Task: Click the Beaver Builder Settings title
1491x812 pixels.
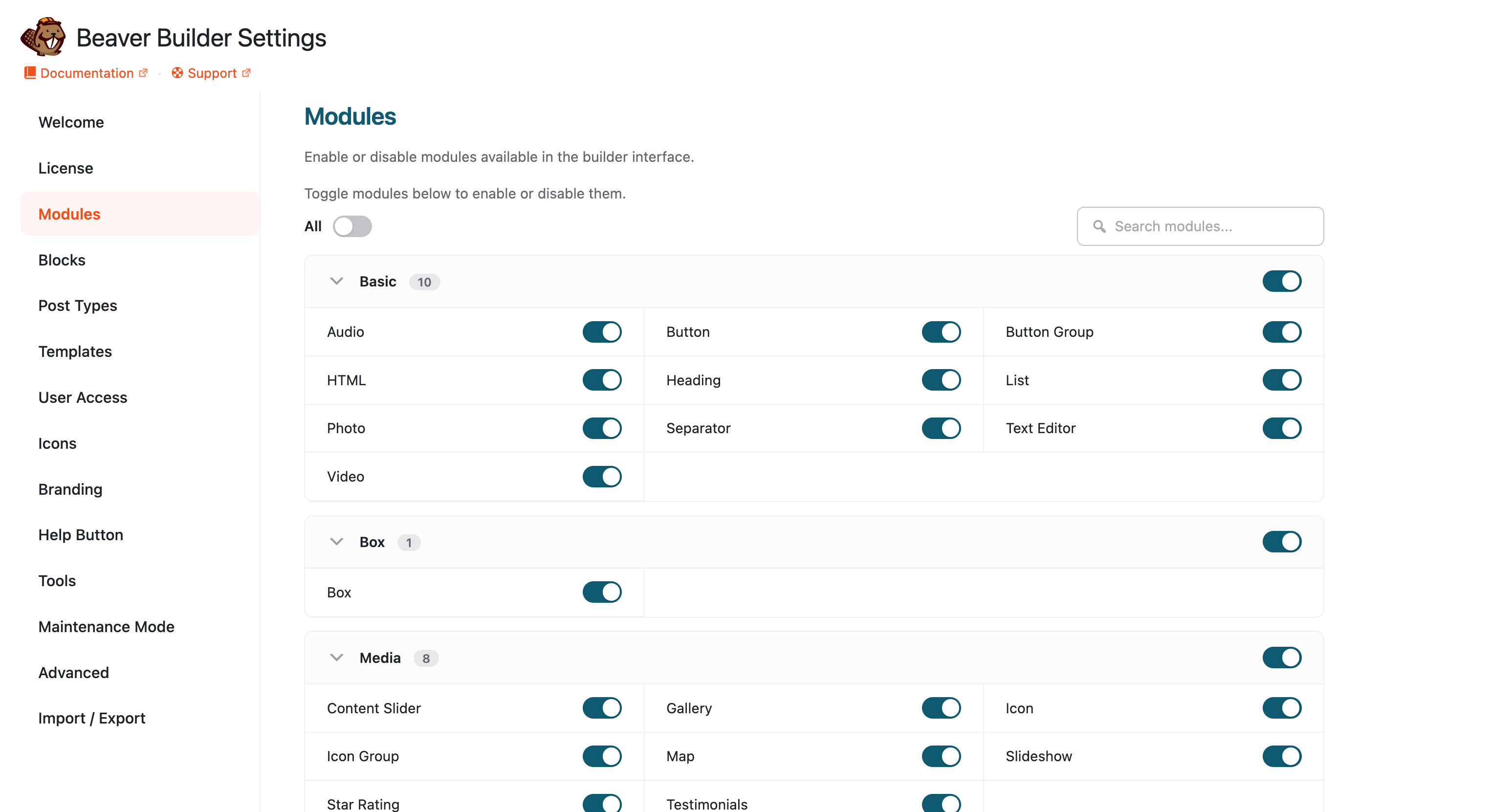Action: 201,38
